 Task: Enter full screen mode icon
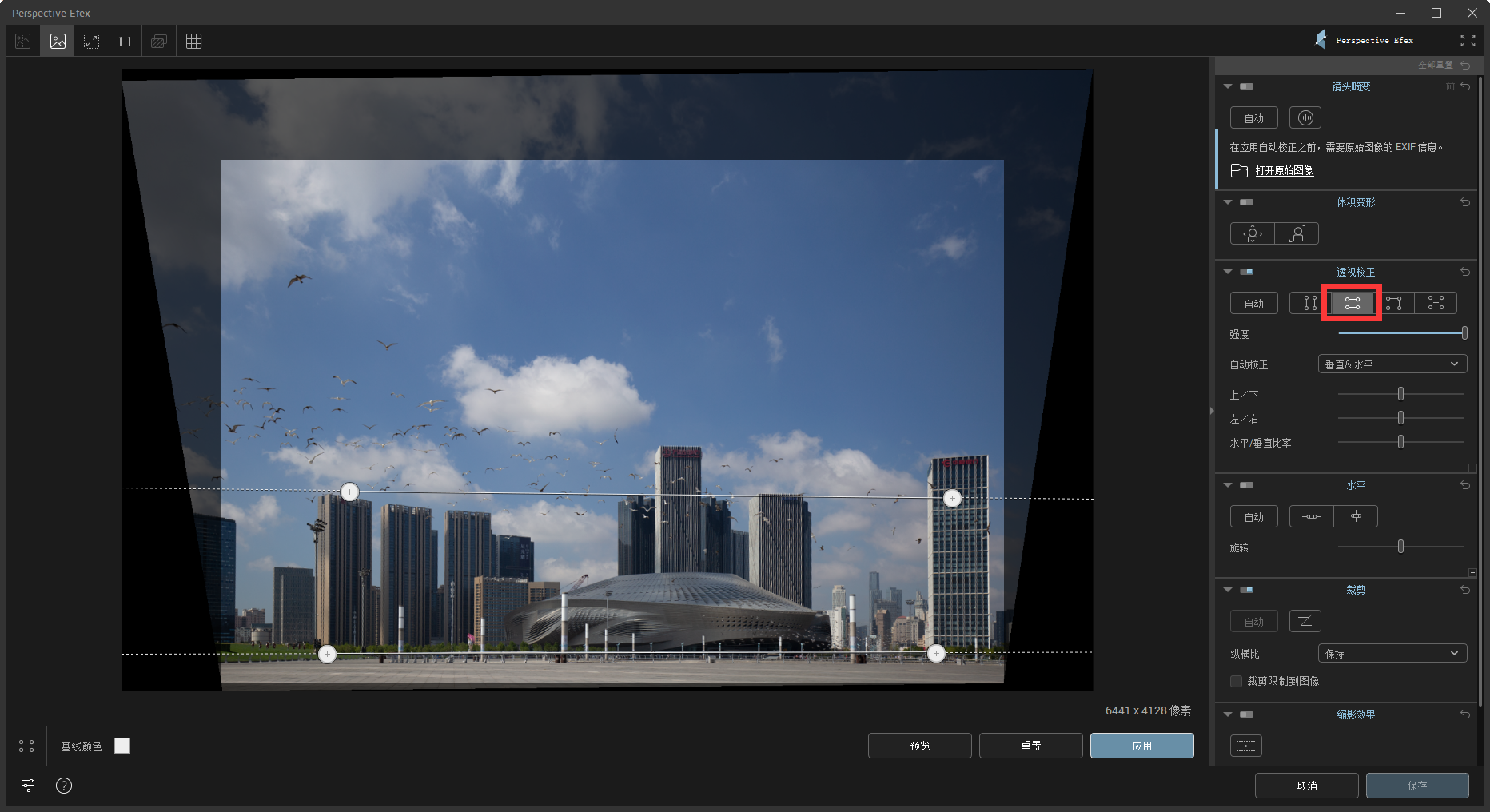(x=1468, y=41)
